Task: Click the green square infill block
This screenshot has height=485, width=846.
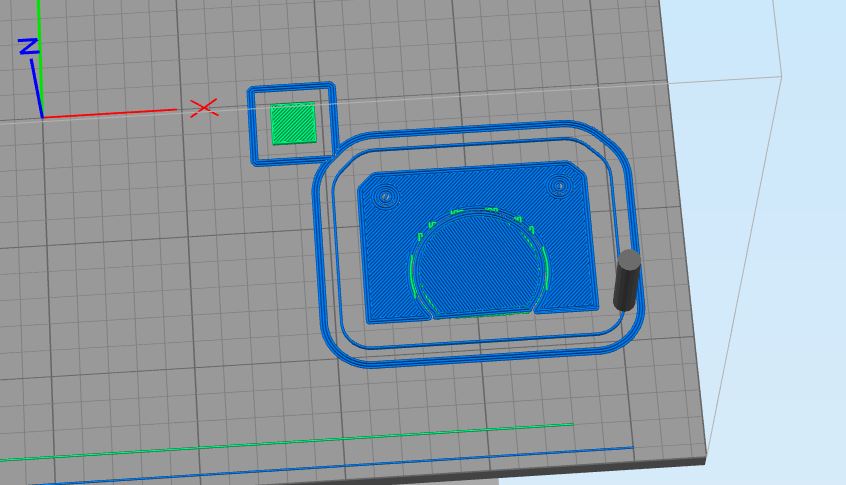Action: pos(293,124)
